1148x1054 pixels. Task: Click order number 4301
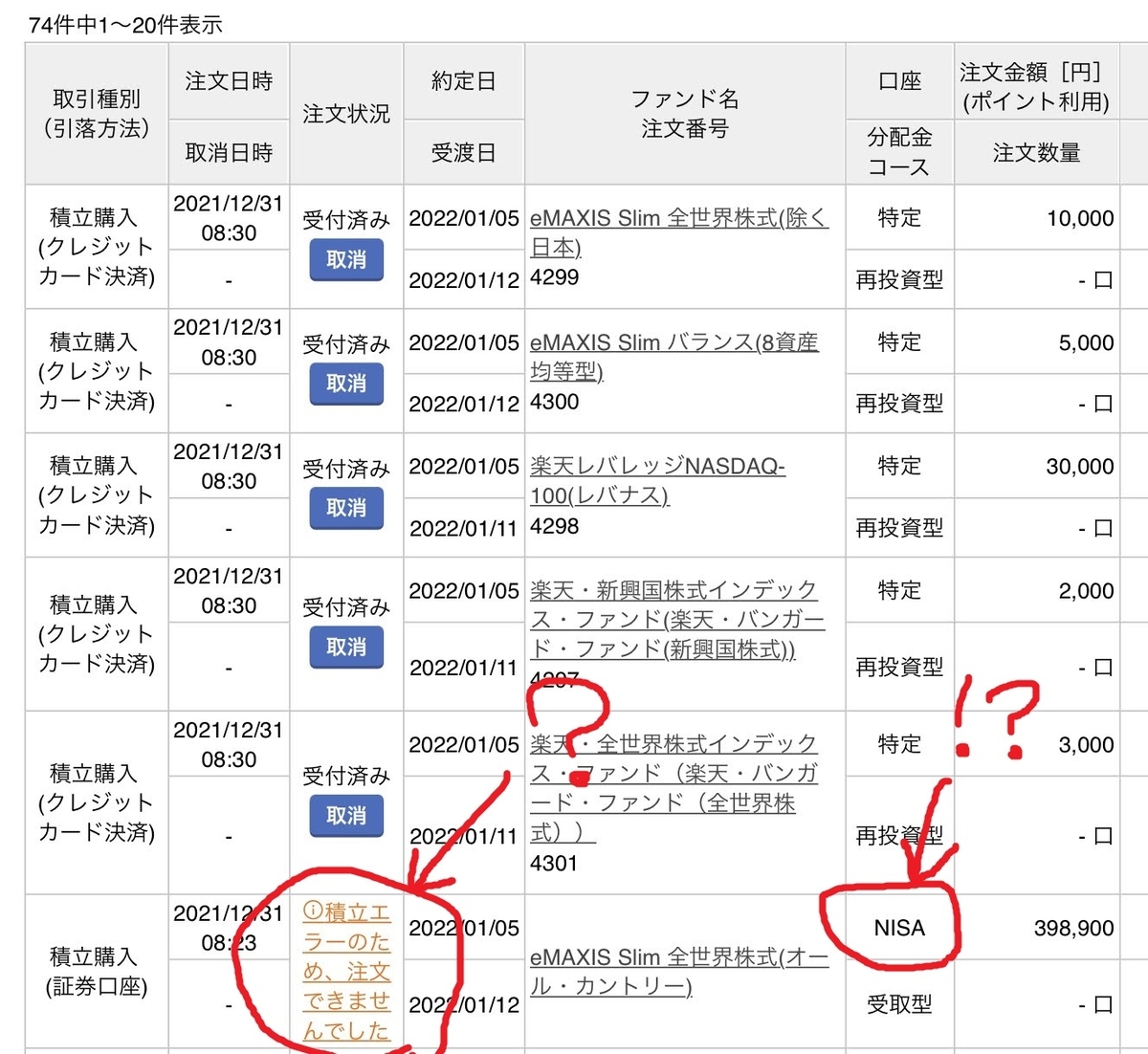coord(555,863)
